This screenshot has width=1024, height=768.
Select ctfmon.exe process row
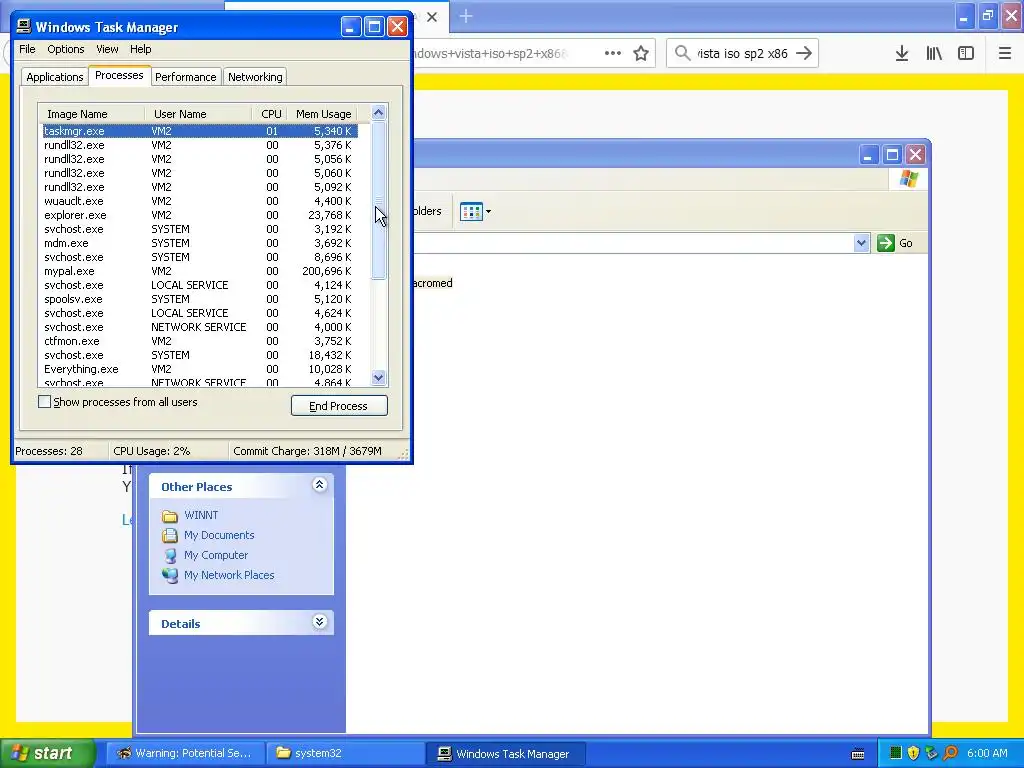tap(200, 341)
